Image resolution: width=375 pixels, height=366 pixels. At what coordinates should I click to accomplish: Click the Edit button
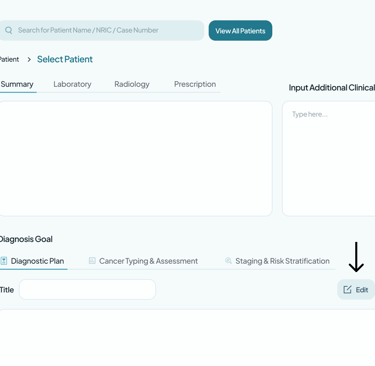pyautogui.click(x=356, y=289)
